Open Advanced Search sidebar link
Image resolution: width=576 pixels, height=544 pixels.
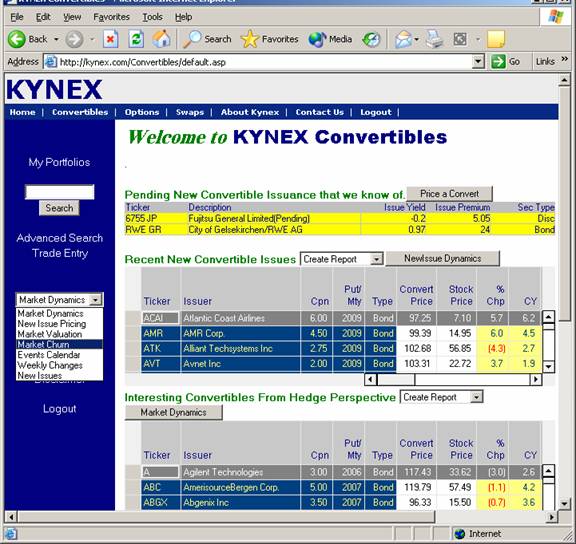coord(60,238)
